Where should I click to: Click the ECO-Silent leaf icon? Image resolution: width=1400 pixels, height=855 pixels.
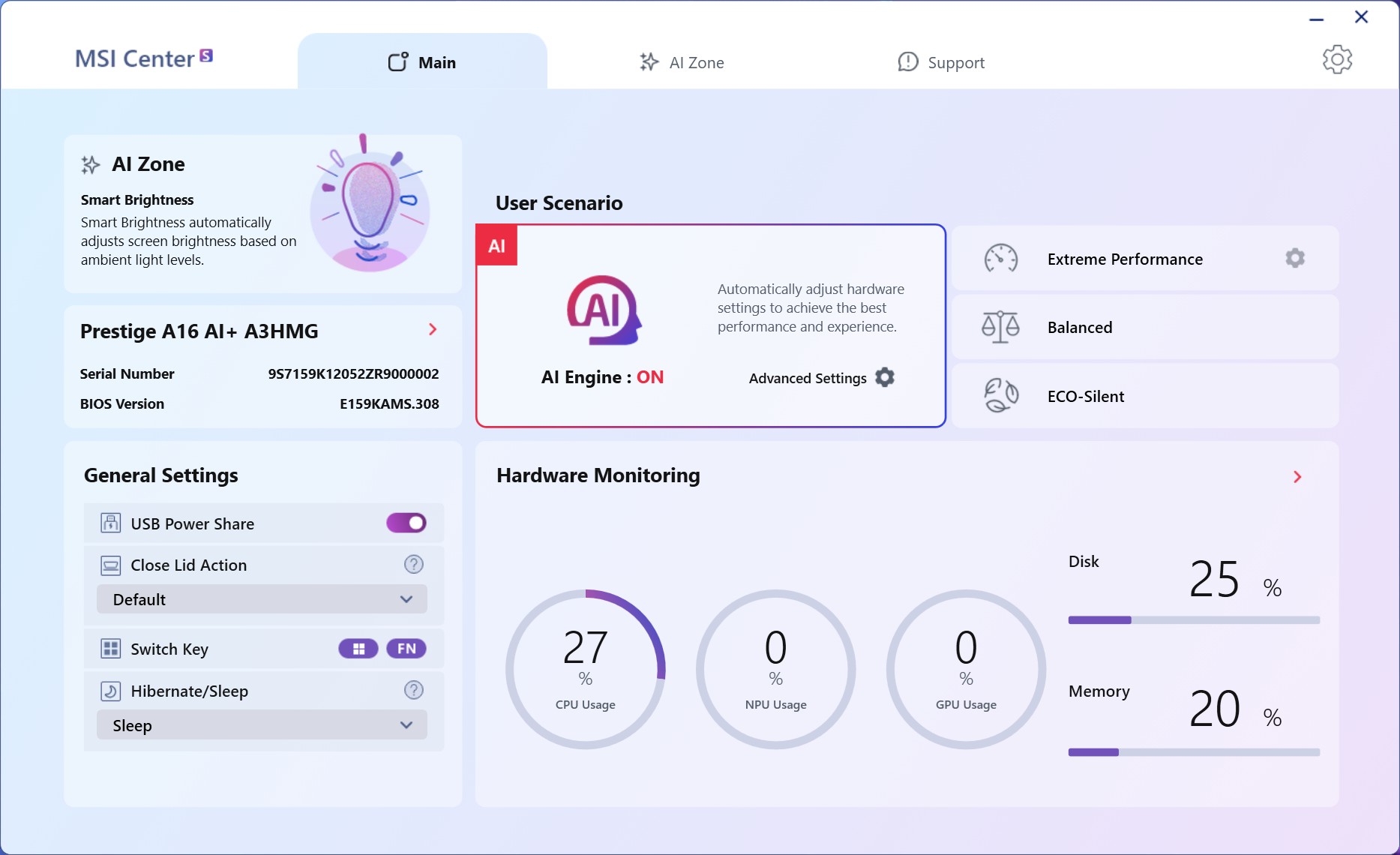pyautogui.click(x=1001, y=395)
